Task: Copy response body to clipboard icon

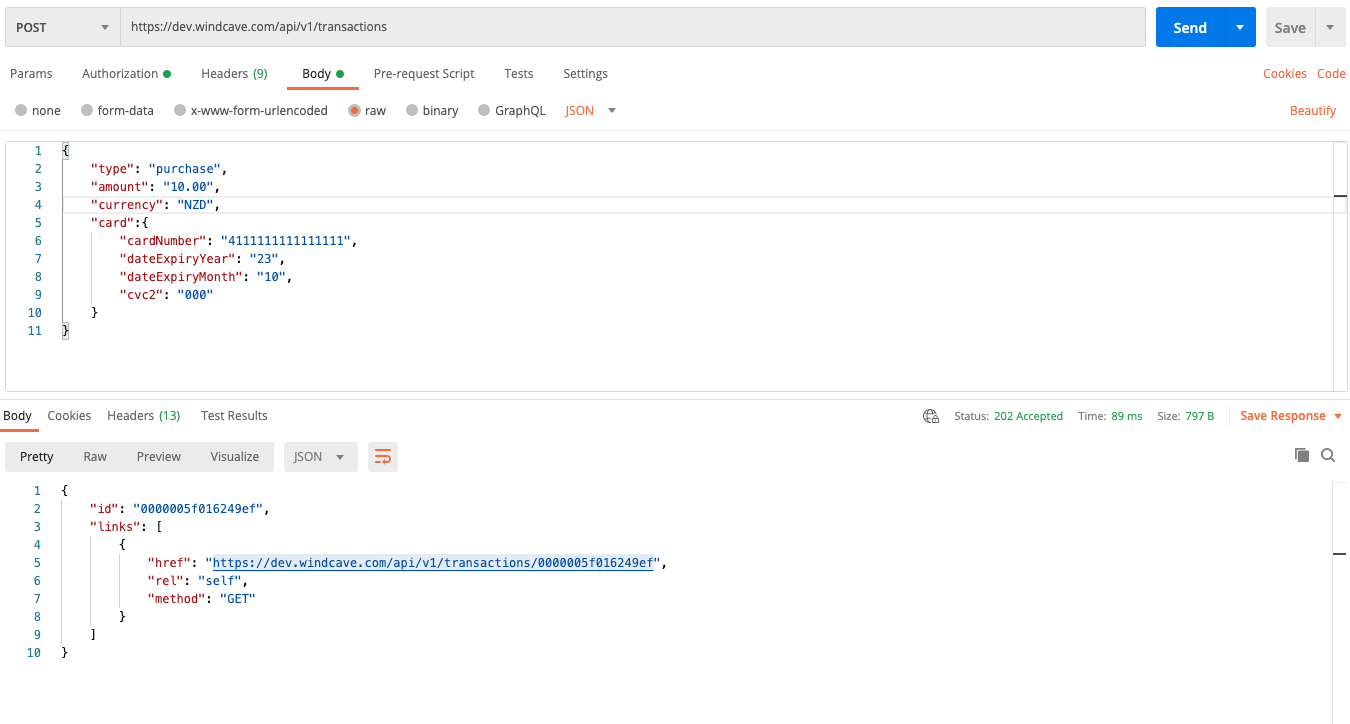Action: click(1302, 455)
